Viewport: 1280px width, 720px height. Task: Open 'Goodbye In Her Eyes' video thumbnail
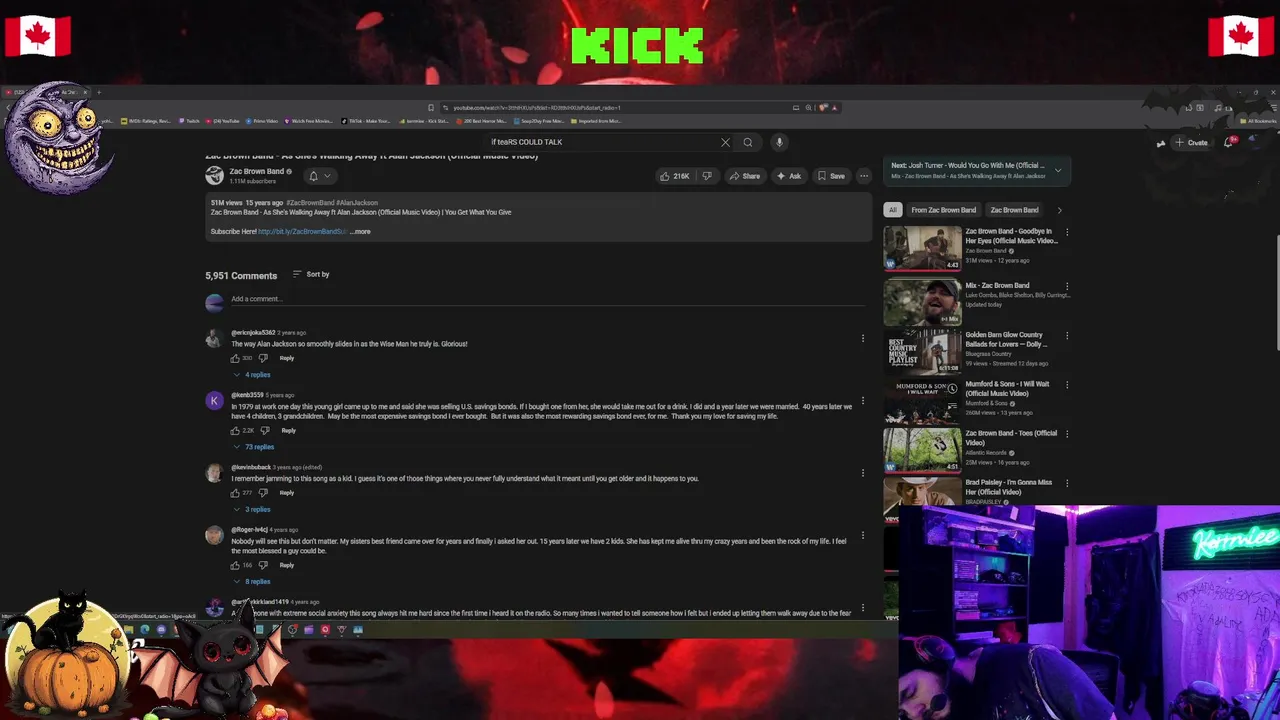tap(922, 248)
